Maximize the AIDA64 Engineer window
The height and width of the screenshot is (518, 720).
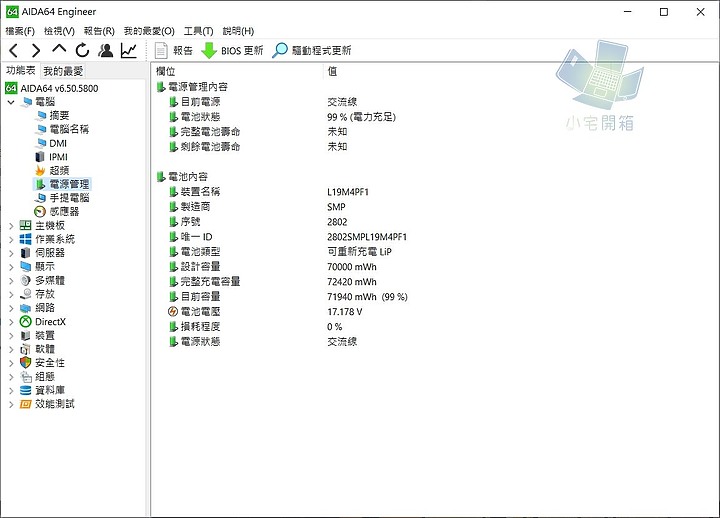click(x=664, y=12)
